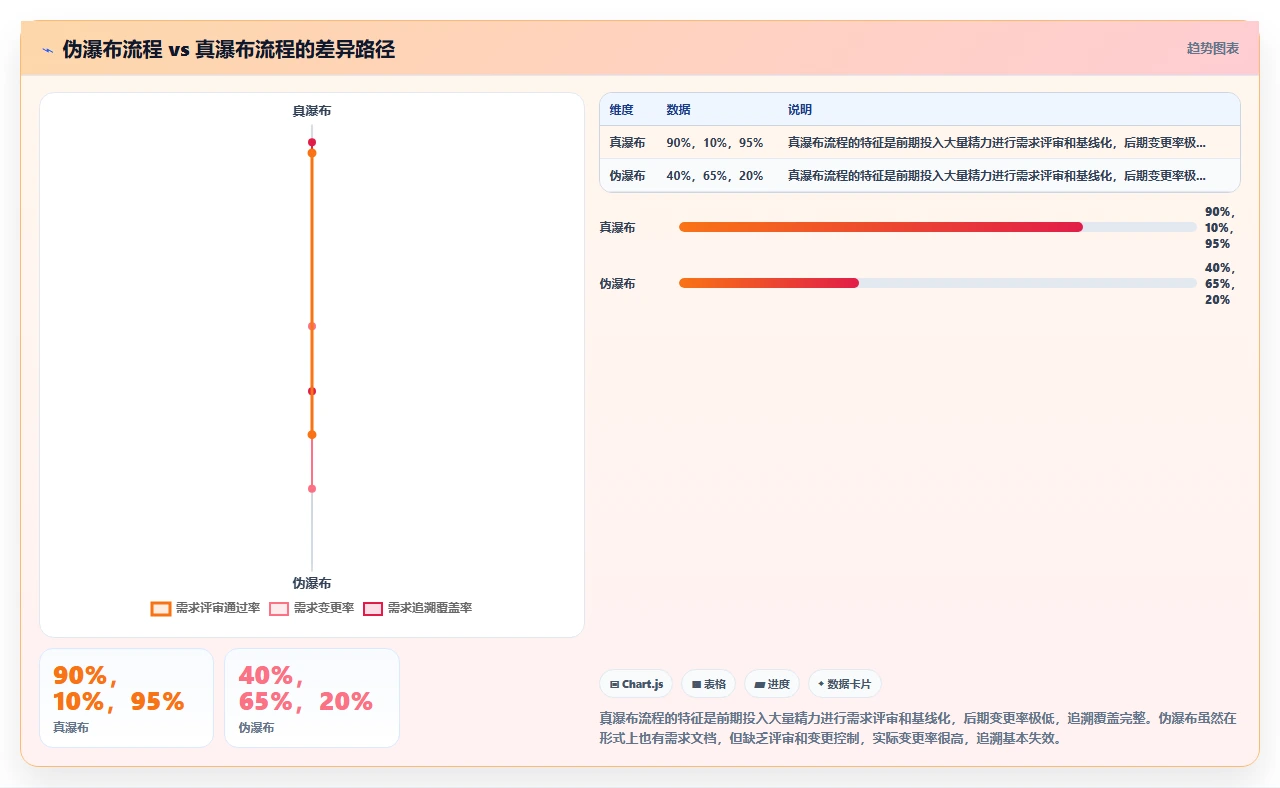This screenshot has height=788, width=1280.
Task: Click the 真瀑布 progress bar
Action: pos(938,227)
